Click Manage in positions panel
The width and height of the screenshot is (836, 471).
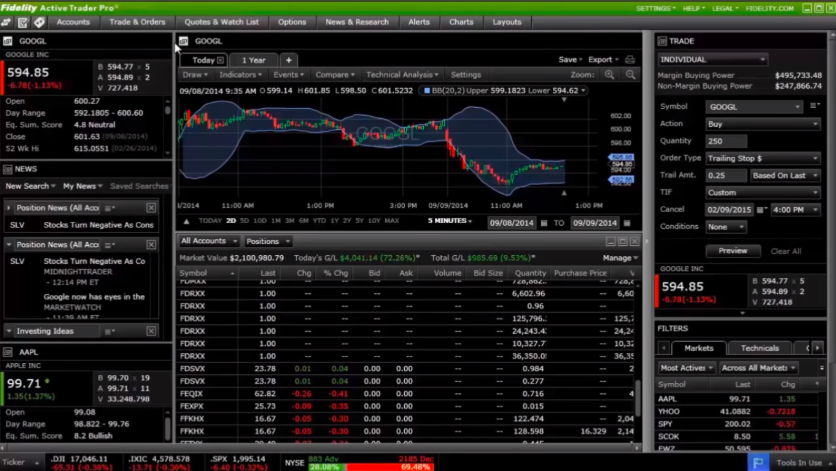coord(620,258)
